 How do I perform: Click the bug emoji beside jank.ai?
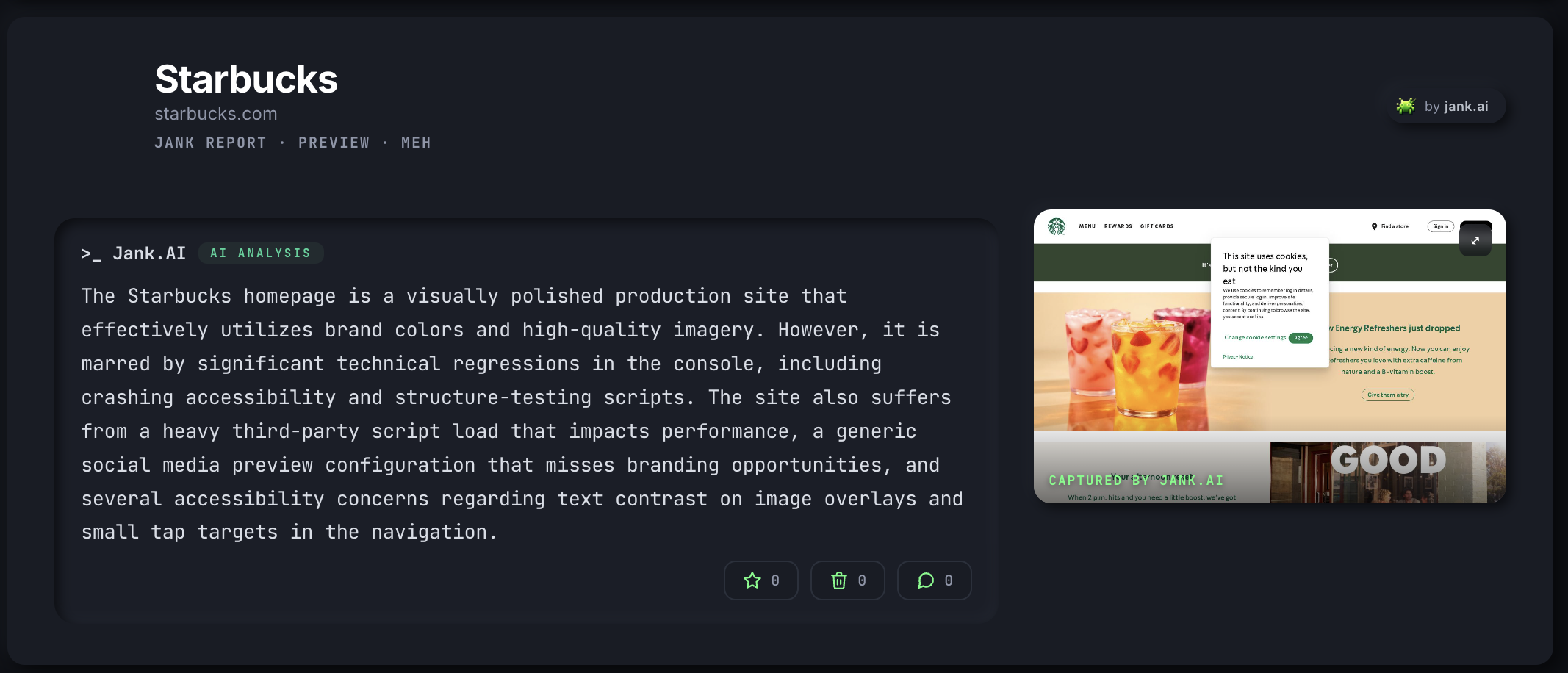[x=1406, y=106]
